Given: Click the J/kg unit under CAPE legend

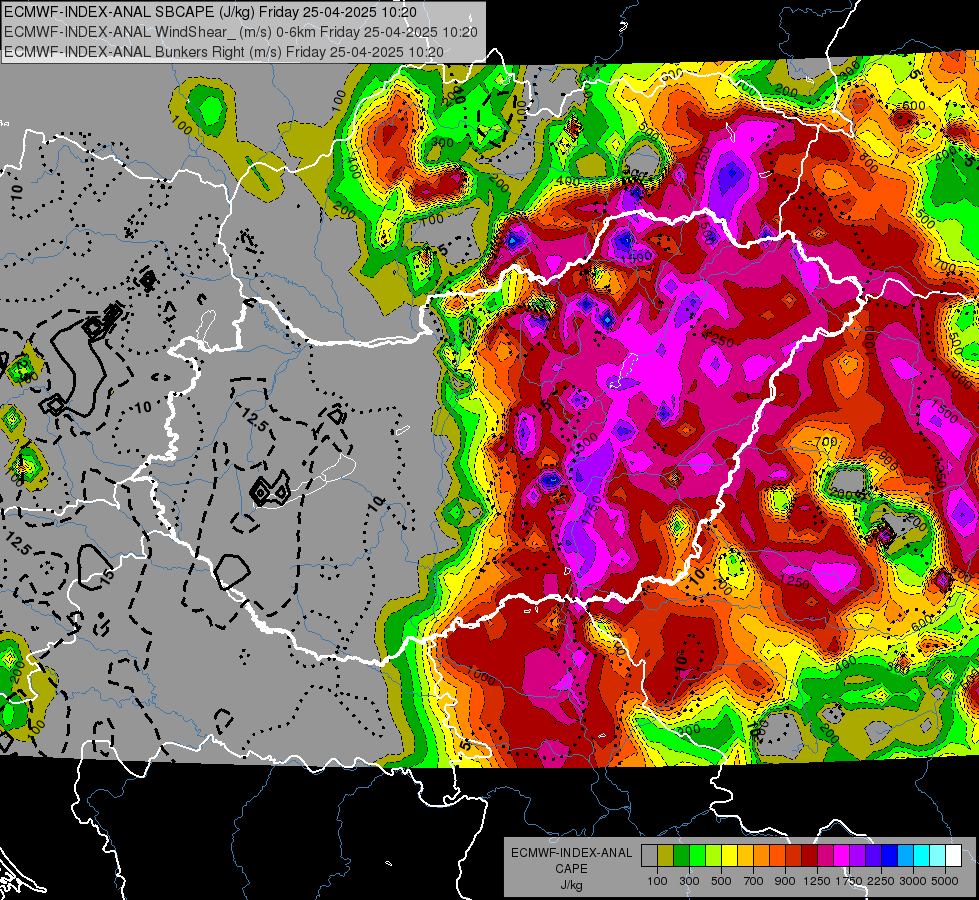Looking at the screenshot, I should click(571, 885).
